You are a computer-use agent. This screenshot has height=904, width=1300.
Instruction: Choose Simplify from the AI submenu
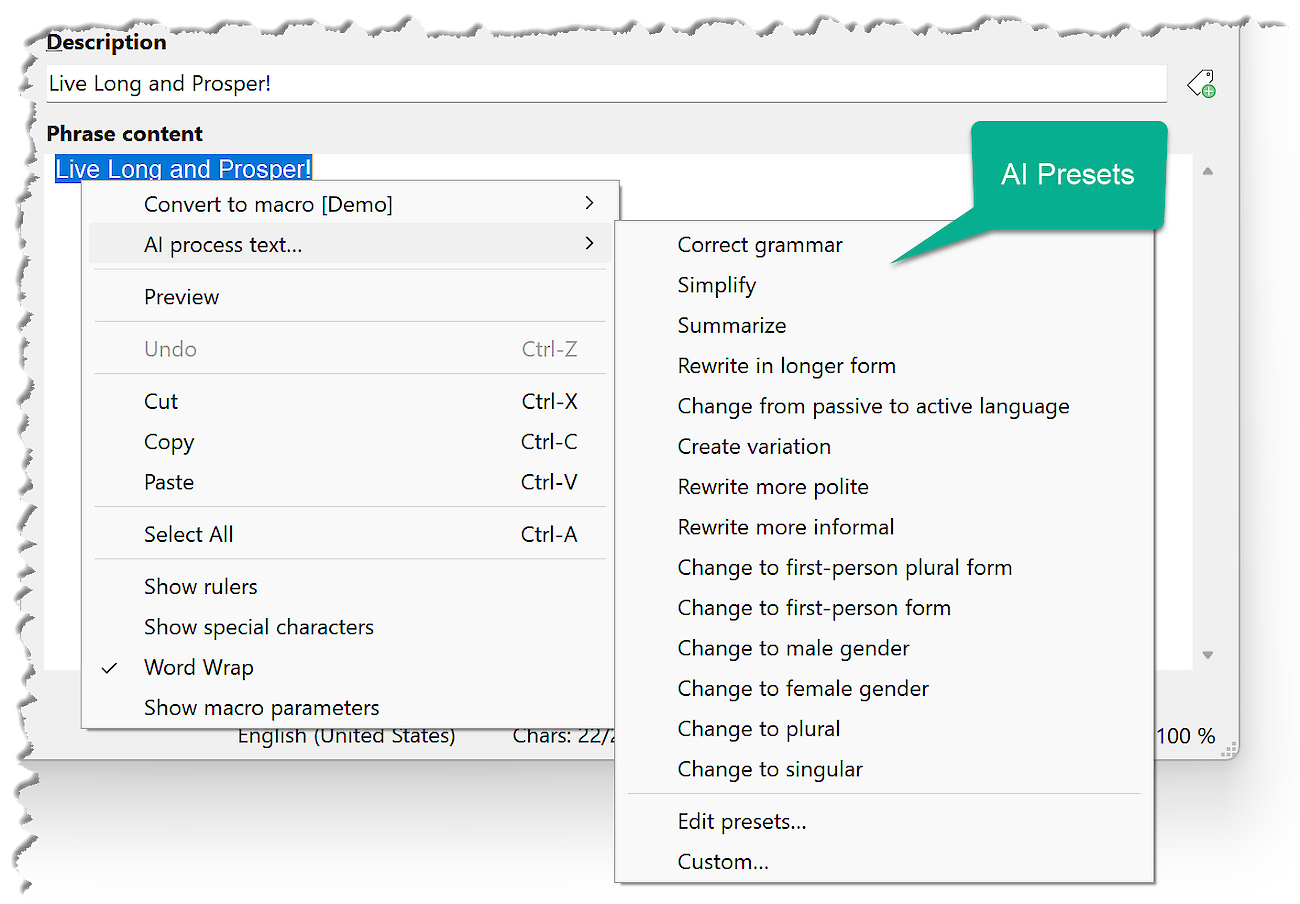[716, 285]
